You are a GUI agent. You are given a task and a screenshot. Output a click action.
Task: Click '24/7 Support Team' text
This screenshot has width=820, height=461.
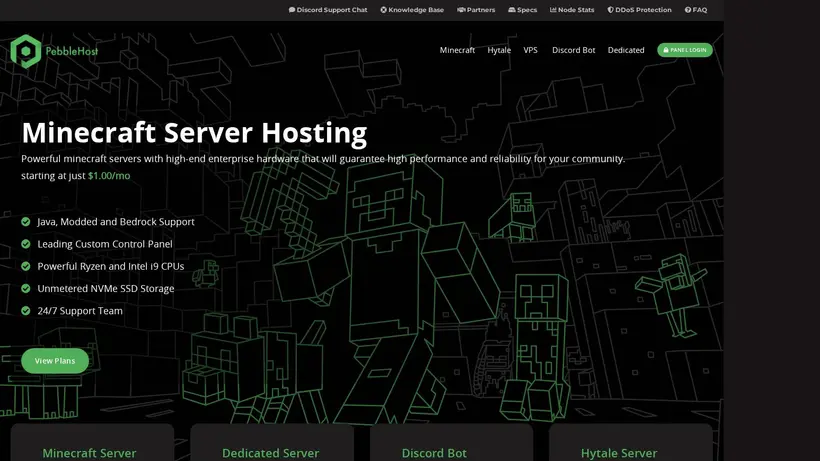[80, 310]
